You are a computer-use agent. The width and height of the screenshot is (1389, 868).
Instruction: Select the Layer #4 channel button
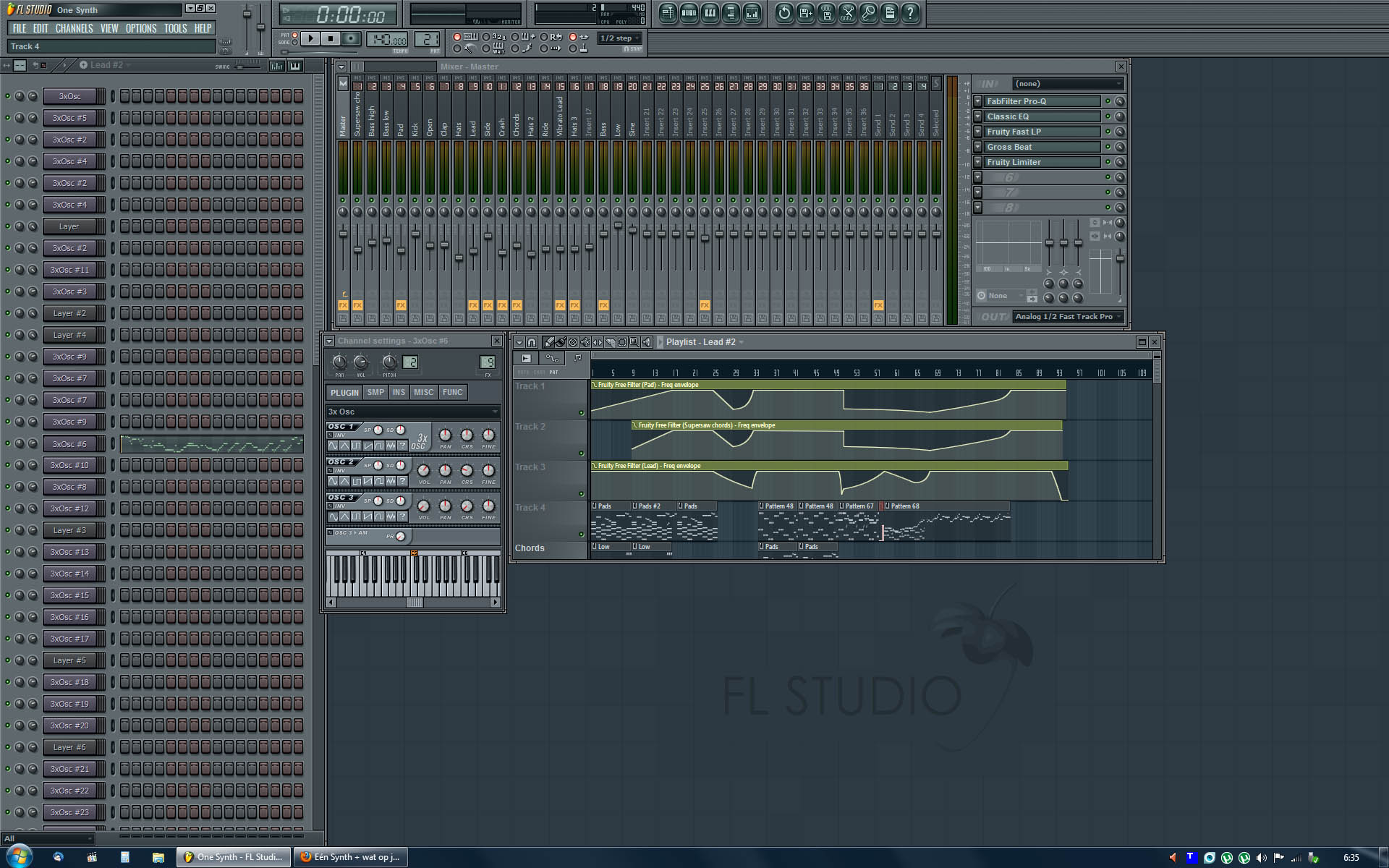(69, 335)
